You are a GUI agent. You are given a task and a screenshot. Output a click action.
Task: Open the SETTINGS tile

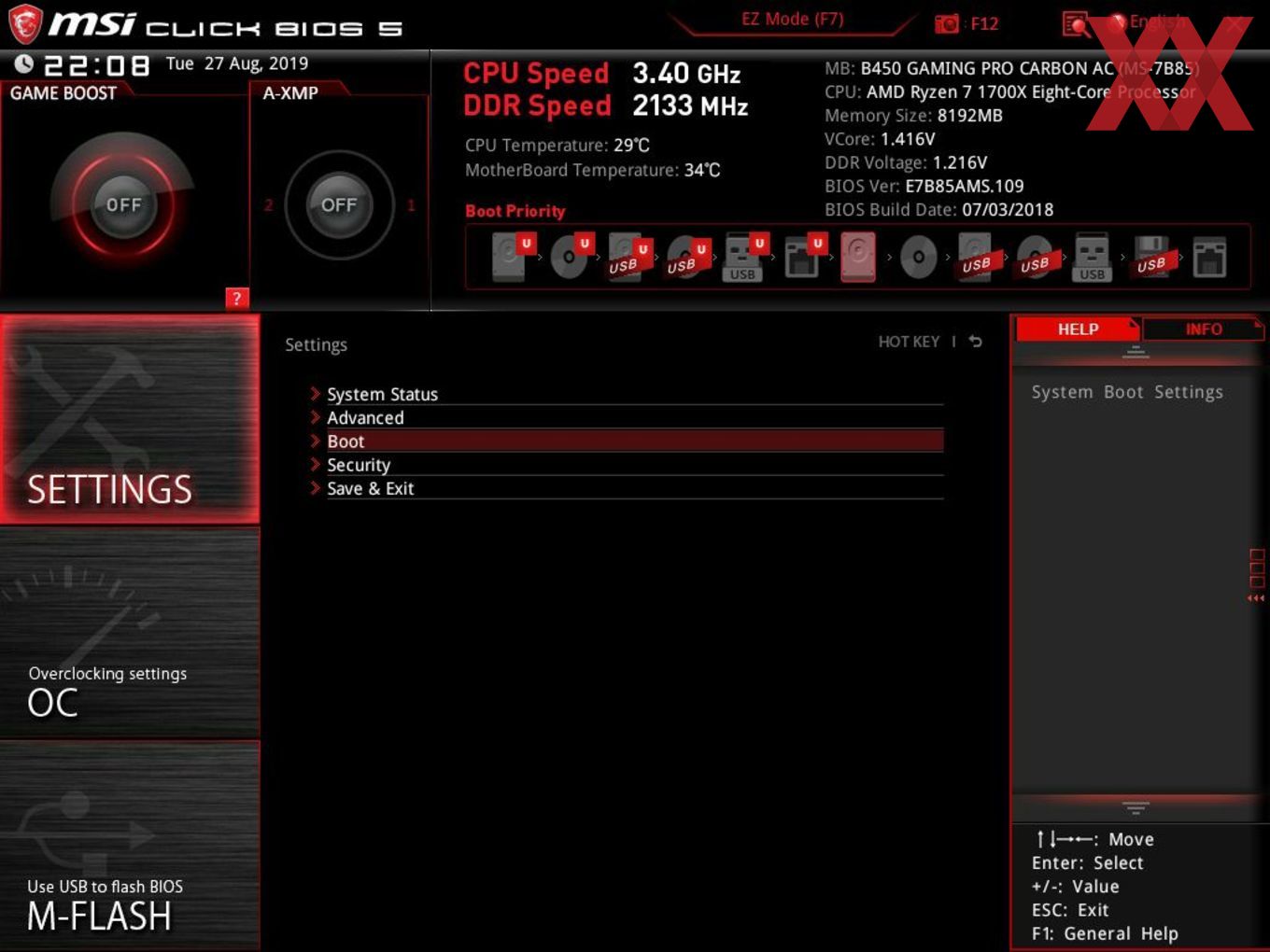pyautogui.click(x=130, y=419)
